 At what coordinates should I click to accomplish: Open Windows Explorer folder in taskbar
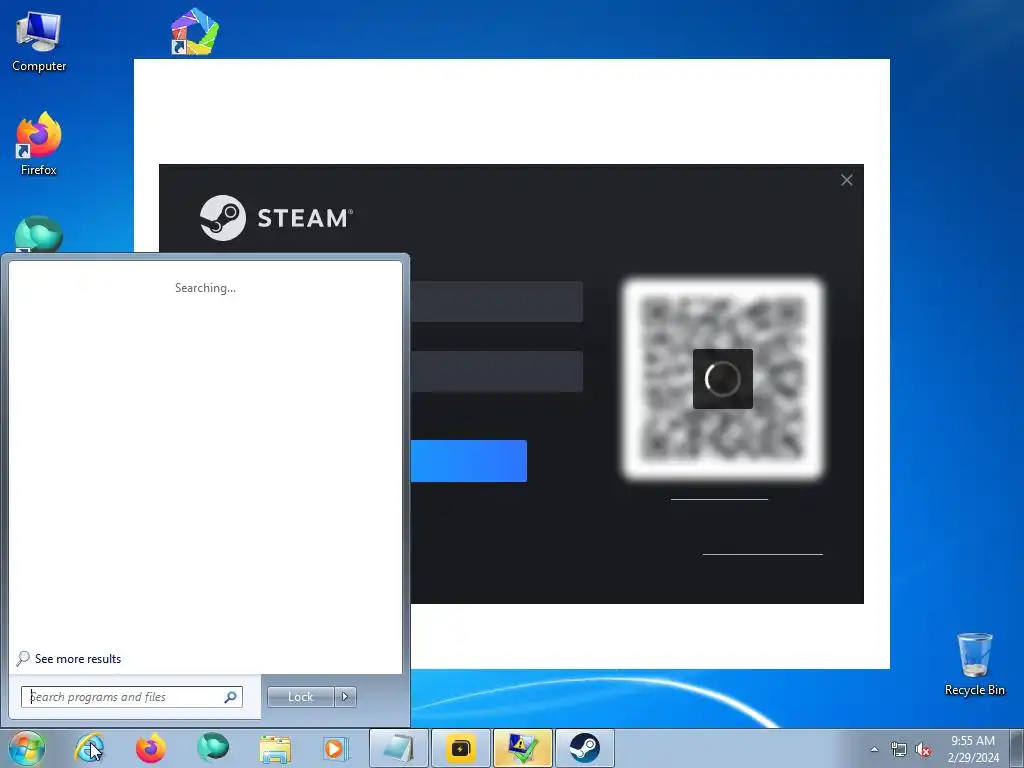[x=275, y=748]
